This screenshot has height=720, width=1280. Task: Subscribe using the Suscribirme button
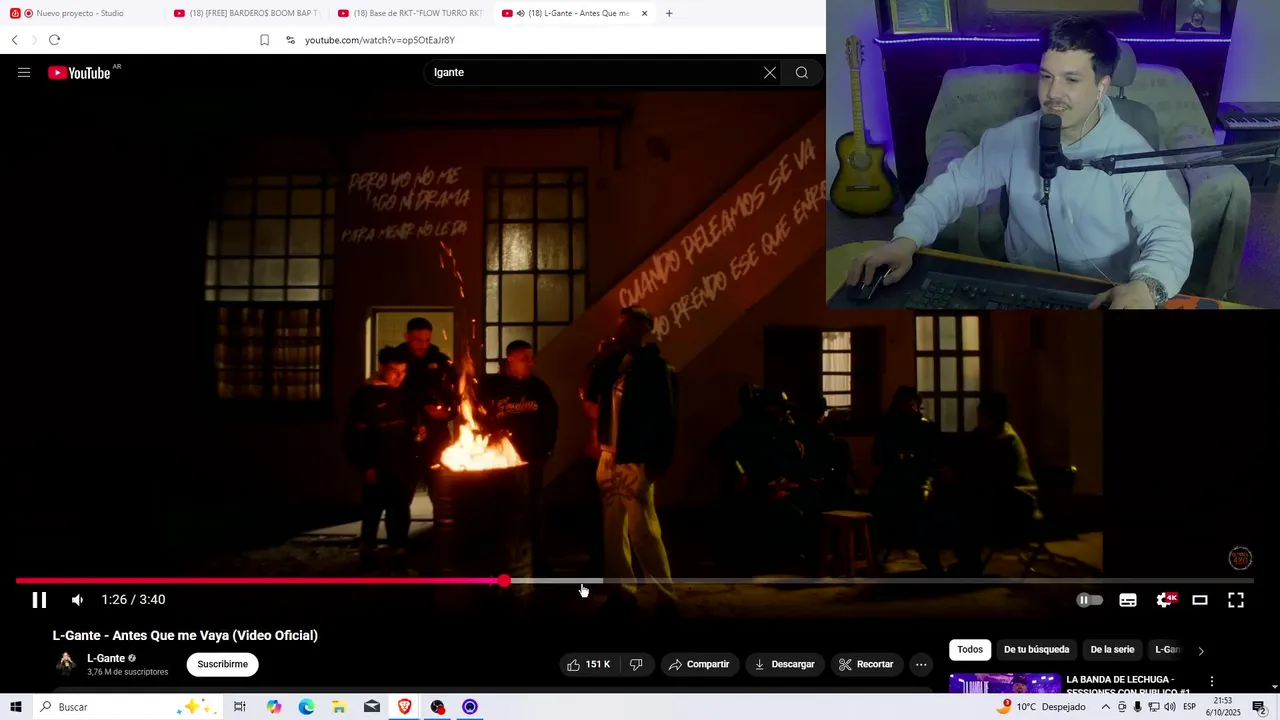coord(222,664)
